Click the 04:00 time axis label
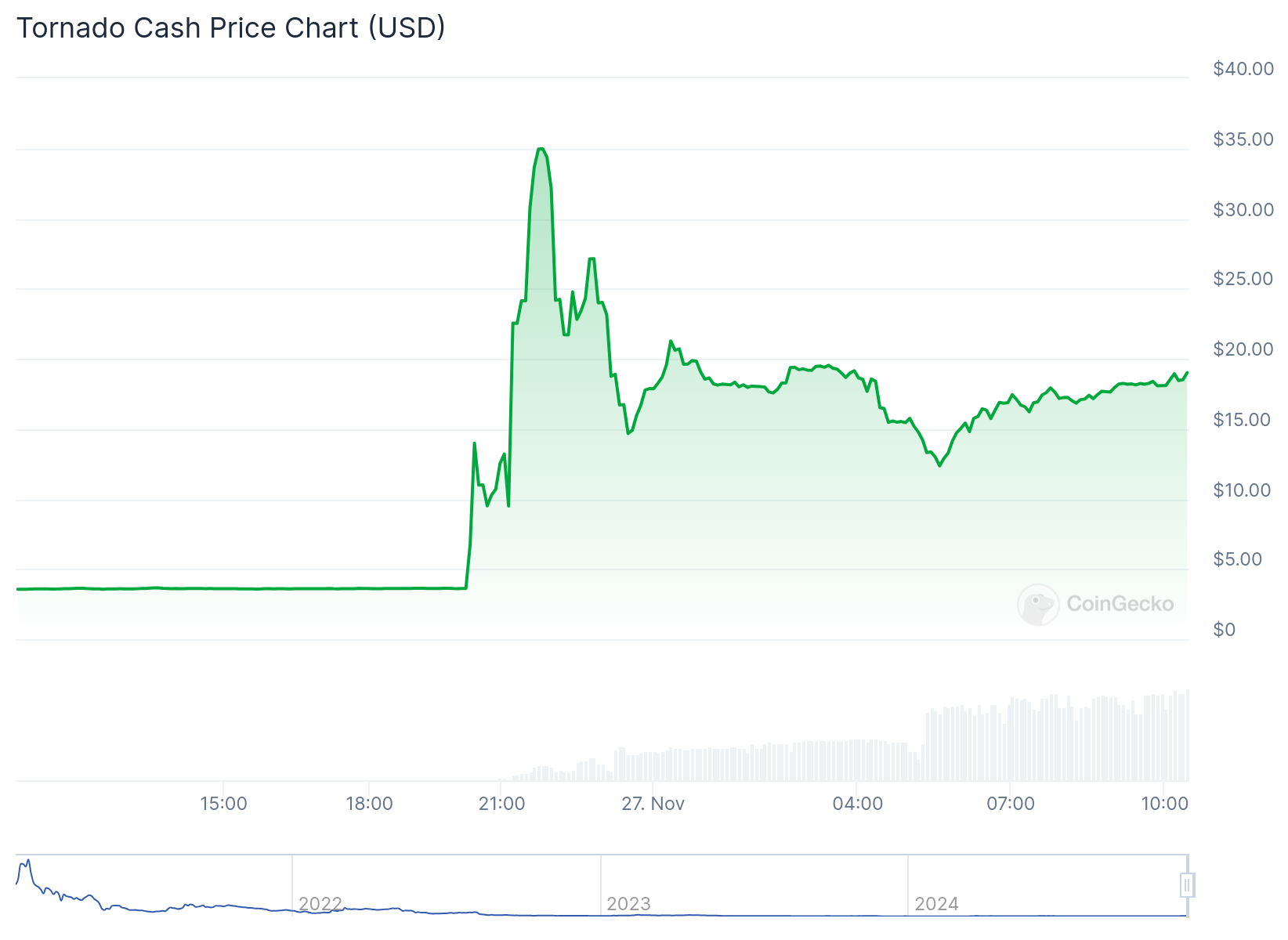1288x940 pixels. [857, 804]
